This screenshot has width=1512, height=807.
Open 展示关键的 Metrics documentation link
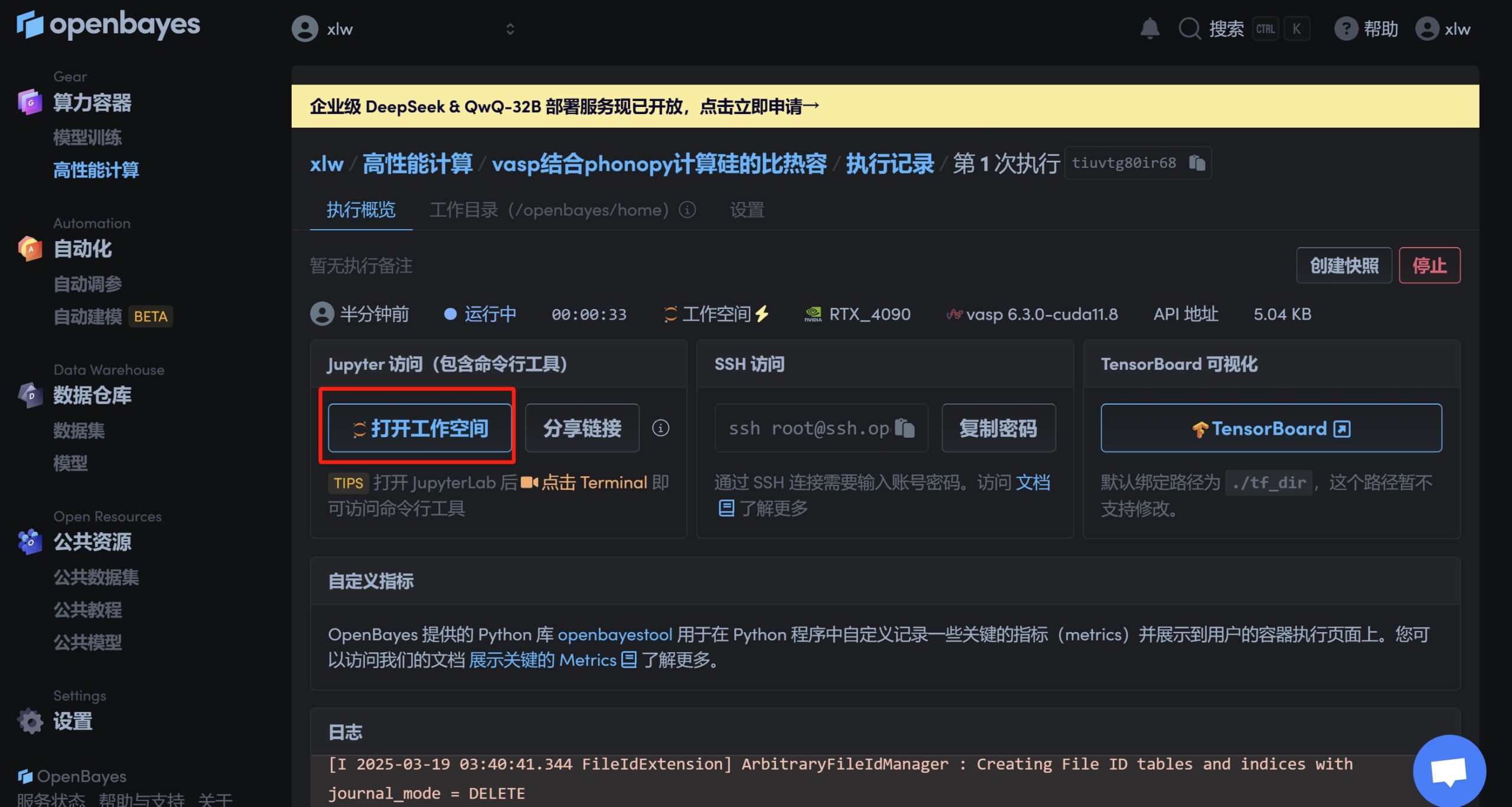tap(542, 660)
